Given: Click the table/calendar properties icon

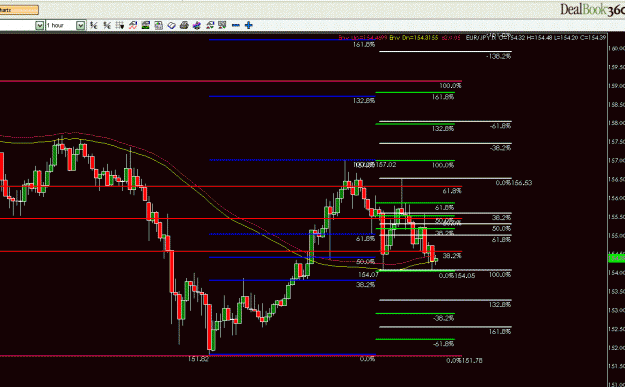Looking at the screenshot, I should (x=159, y=25).
